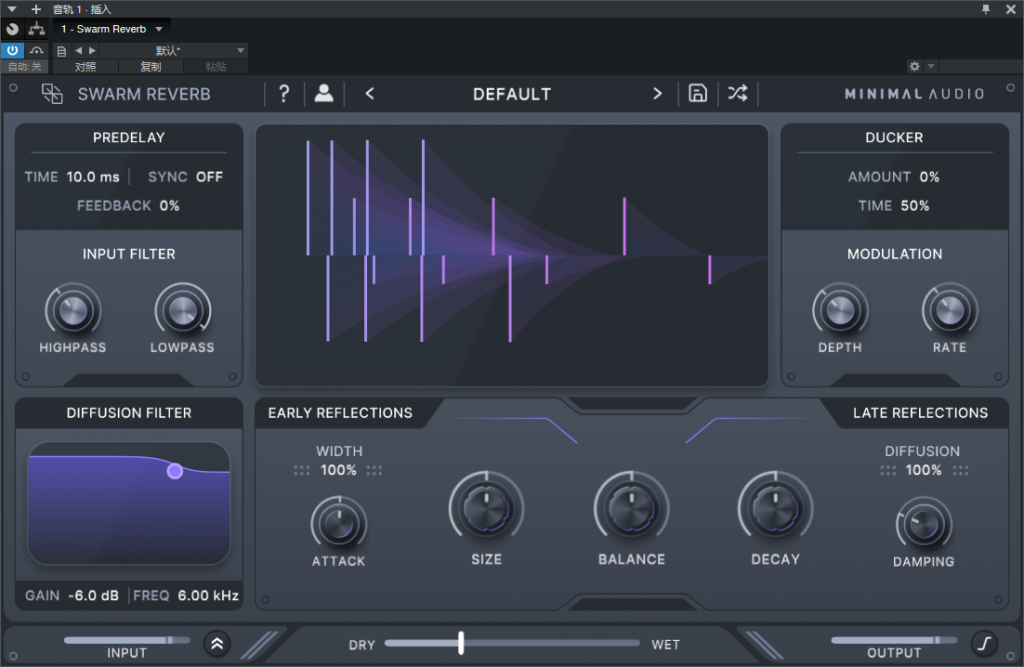Select next host preset triangle
The image size is (1024, 667).
[92, 50]
